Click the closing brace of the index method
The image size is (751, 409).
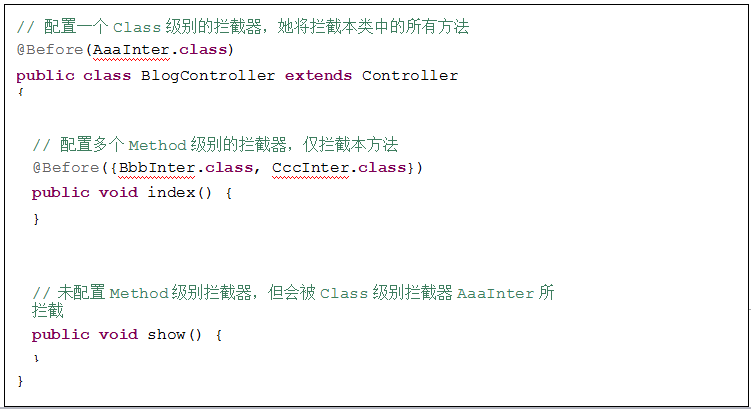(x=36, y=218)
